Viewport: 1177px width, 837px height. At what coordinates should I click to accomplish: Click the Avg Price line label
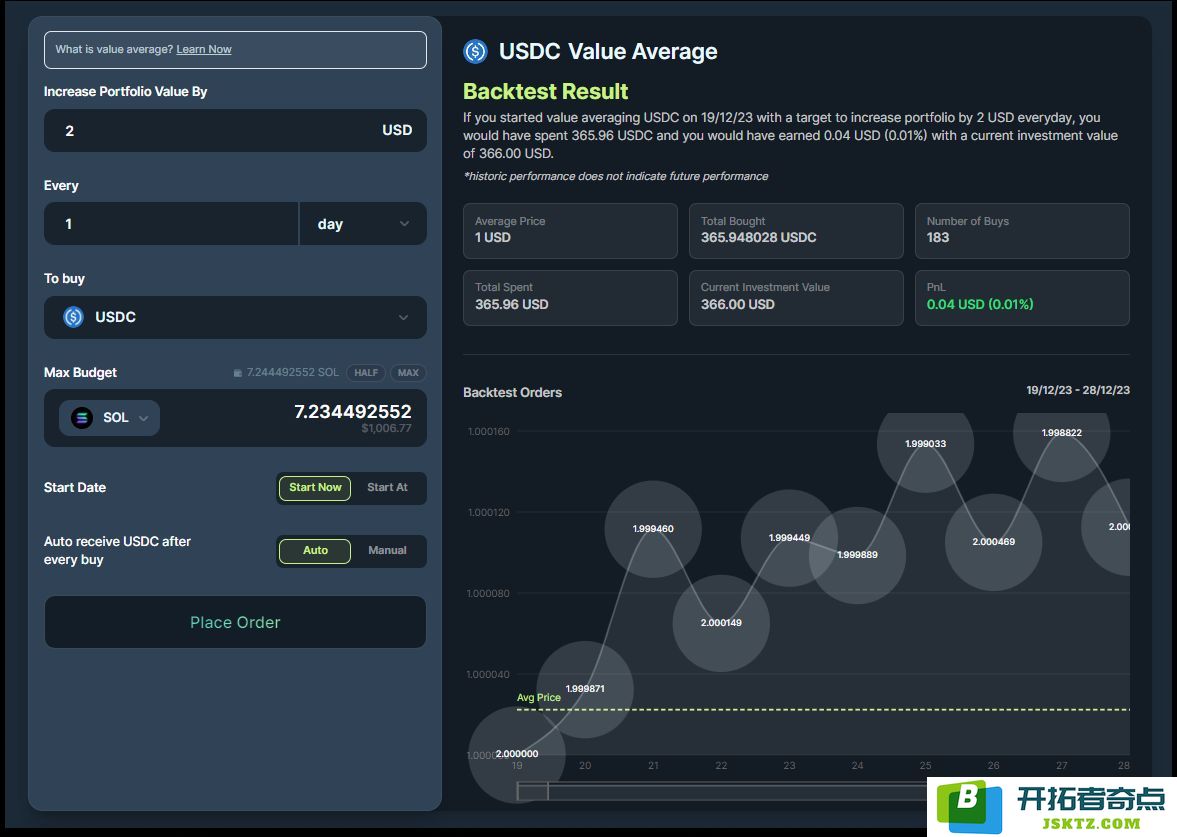538,697
